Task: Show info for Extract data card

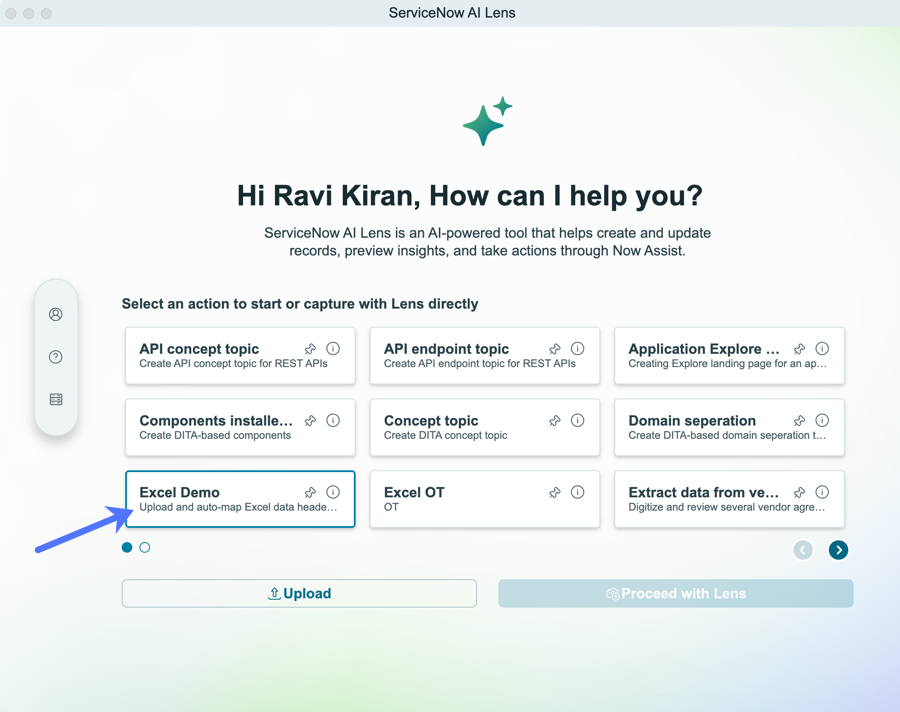Action: 822,492
